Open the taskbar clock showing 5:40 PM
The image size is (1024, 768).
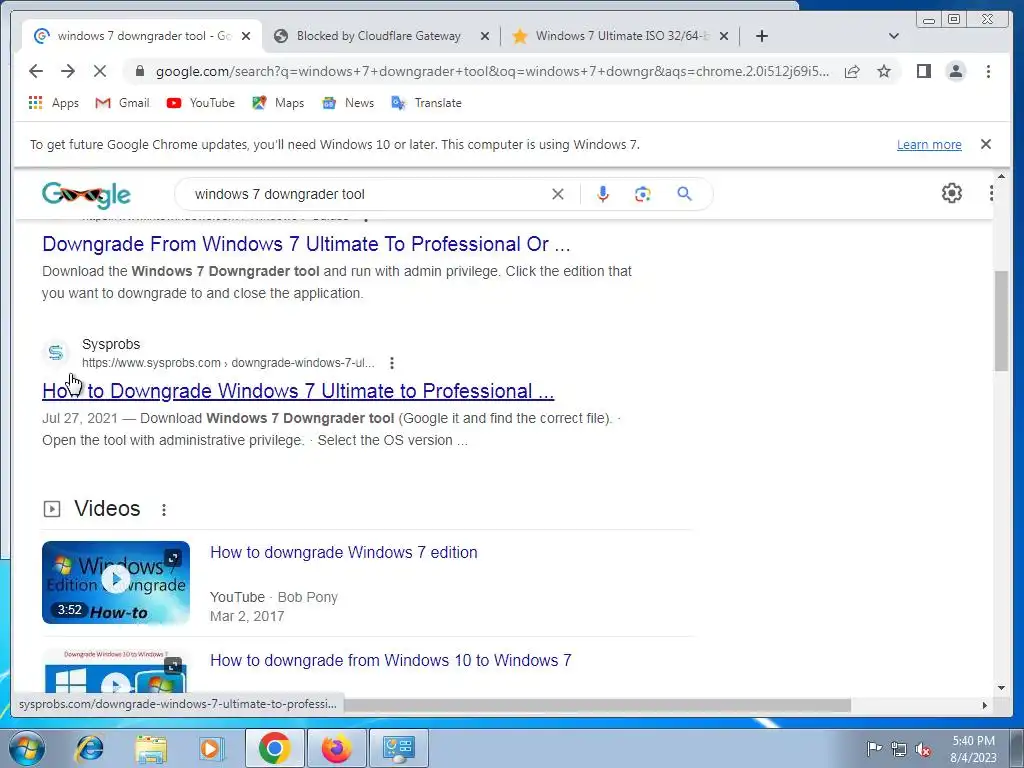coord(973,749)
